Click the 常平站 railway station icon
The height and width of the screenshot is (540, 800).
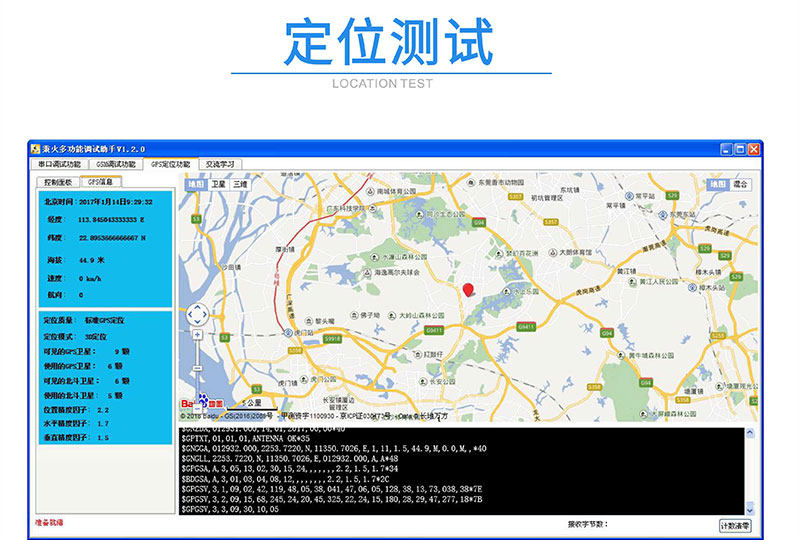629,196
